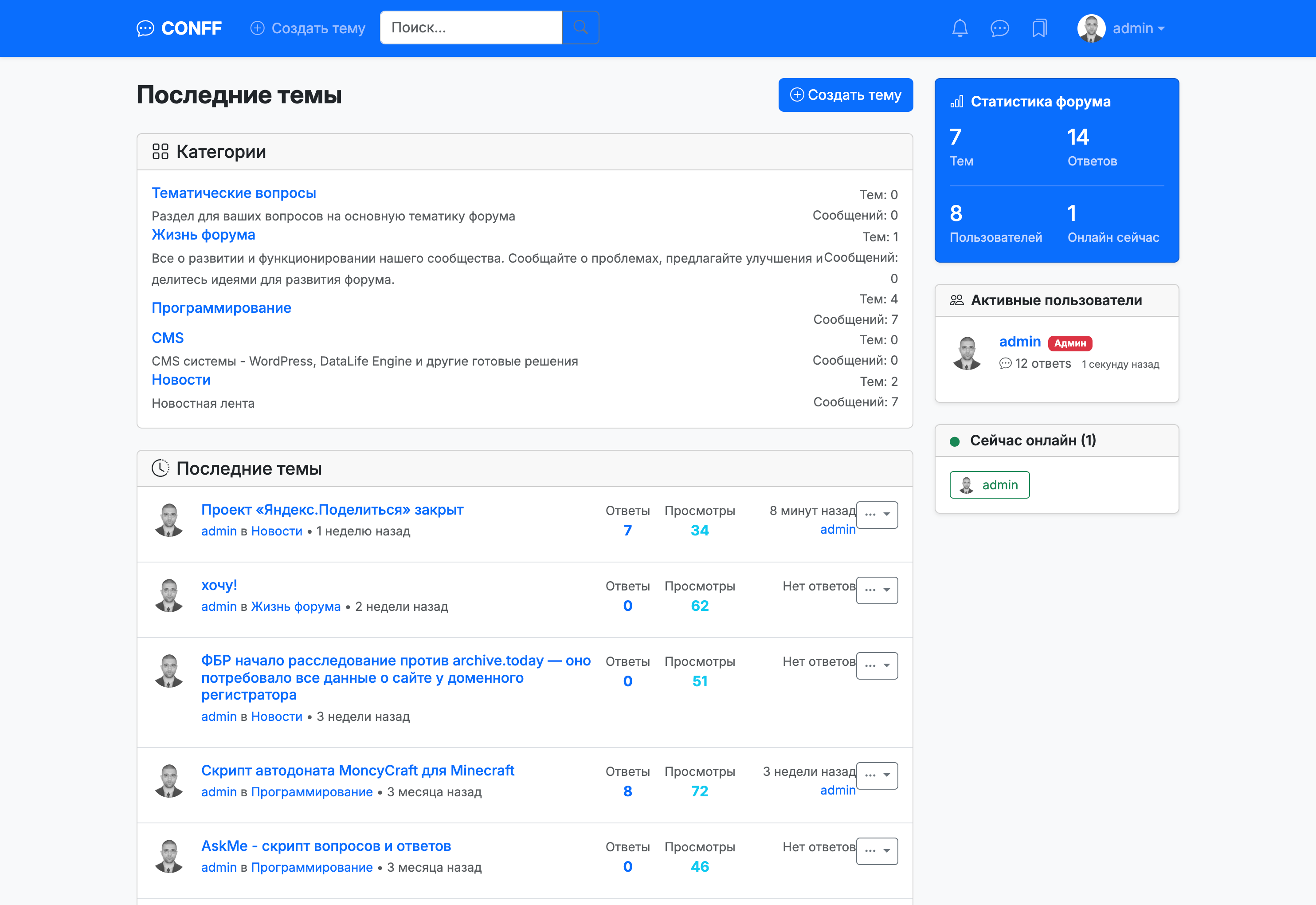Click avatar beside the хочу! topic
This screenshot has height=905, width=1316.
pos(169,595)
